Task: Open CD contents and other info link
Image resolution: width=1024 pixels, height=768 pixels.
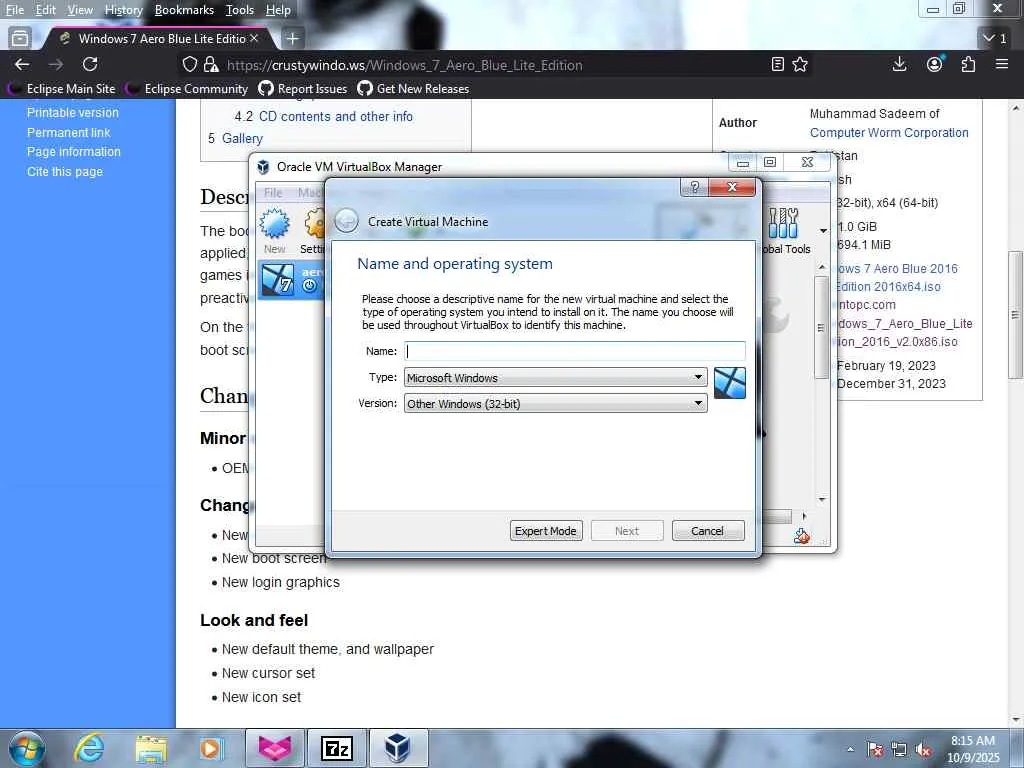Action: [336, 116]
